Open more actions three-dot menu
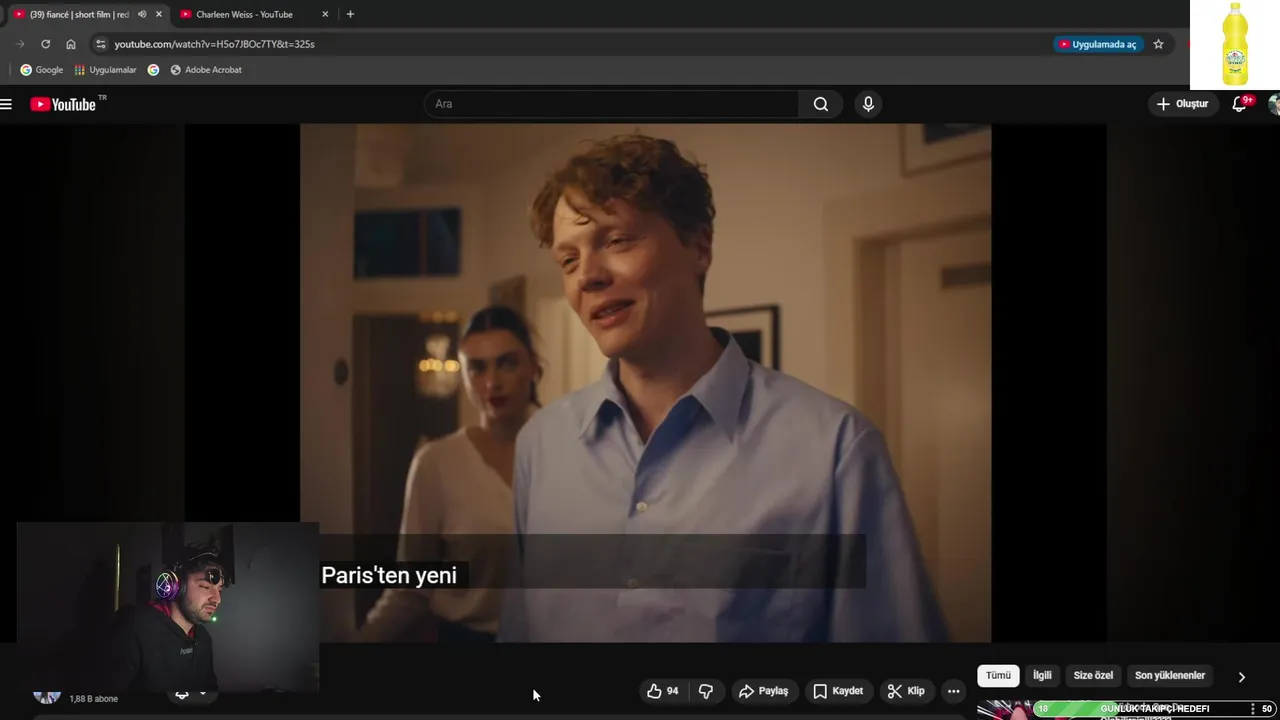Image resolution: width=1280 pixels, height=720 pixels. pos(953,691)
